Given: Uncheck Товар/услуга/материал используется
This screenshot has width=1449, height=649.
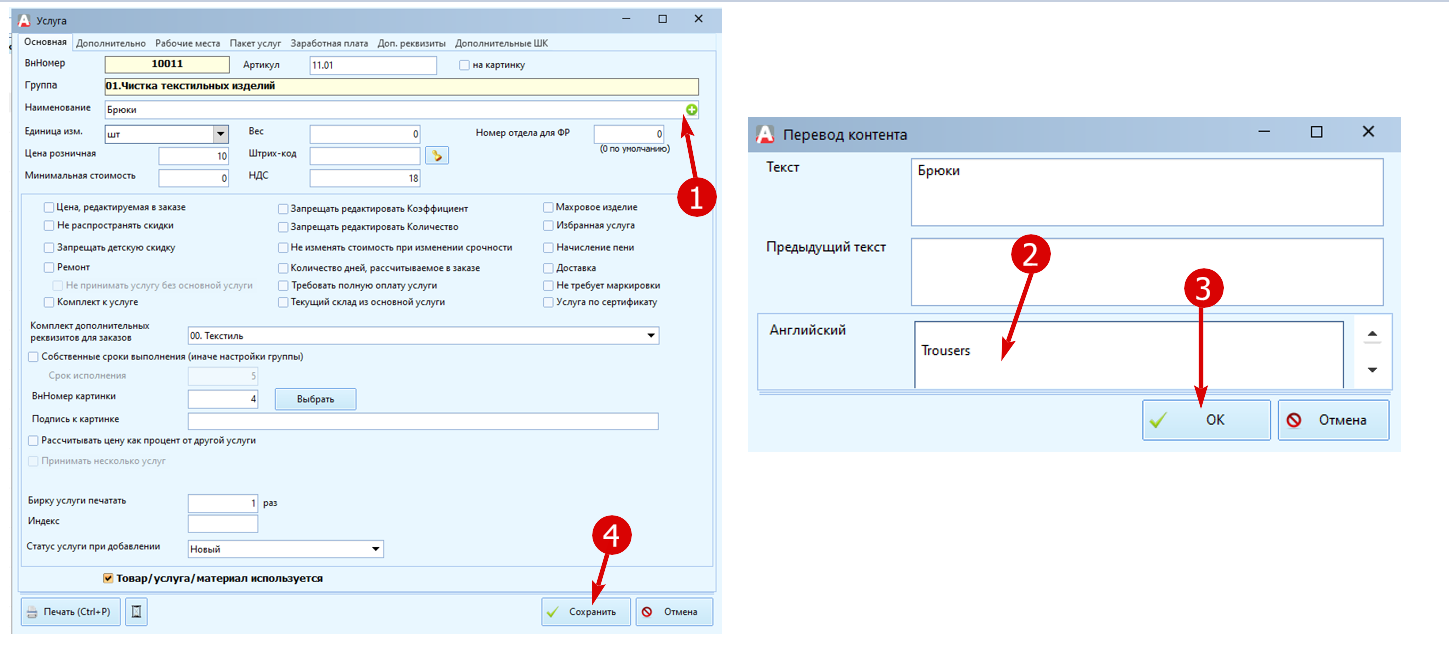Looking at the screenshot, I should 109,578.
